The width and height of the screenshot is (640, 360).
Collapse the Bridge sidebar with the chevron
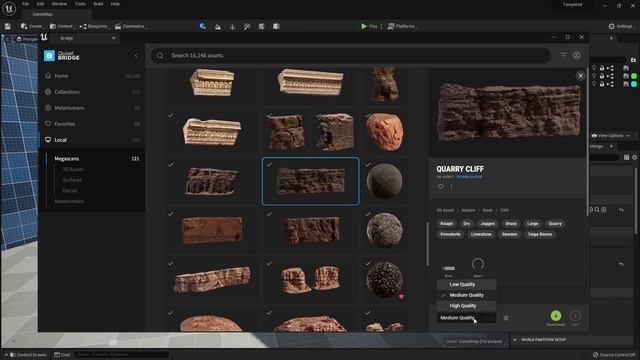136,56
